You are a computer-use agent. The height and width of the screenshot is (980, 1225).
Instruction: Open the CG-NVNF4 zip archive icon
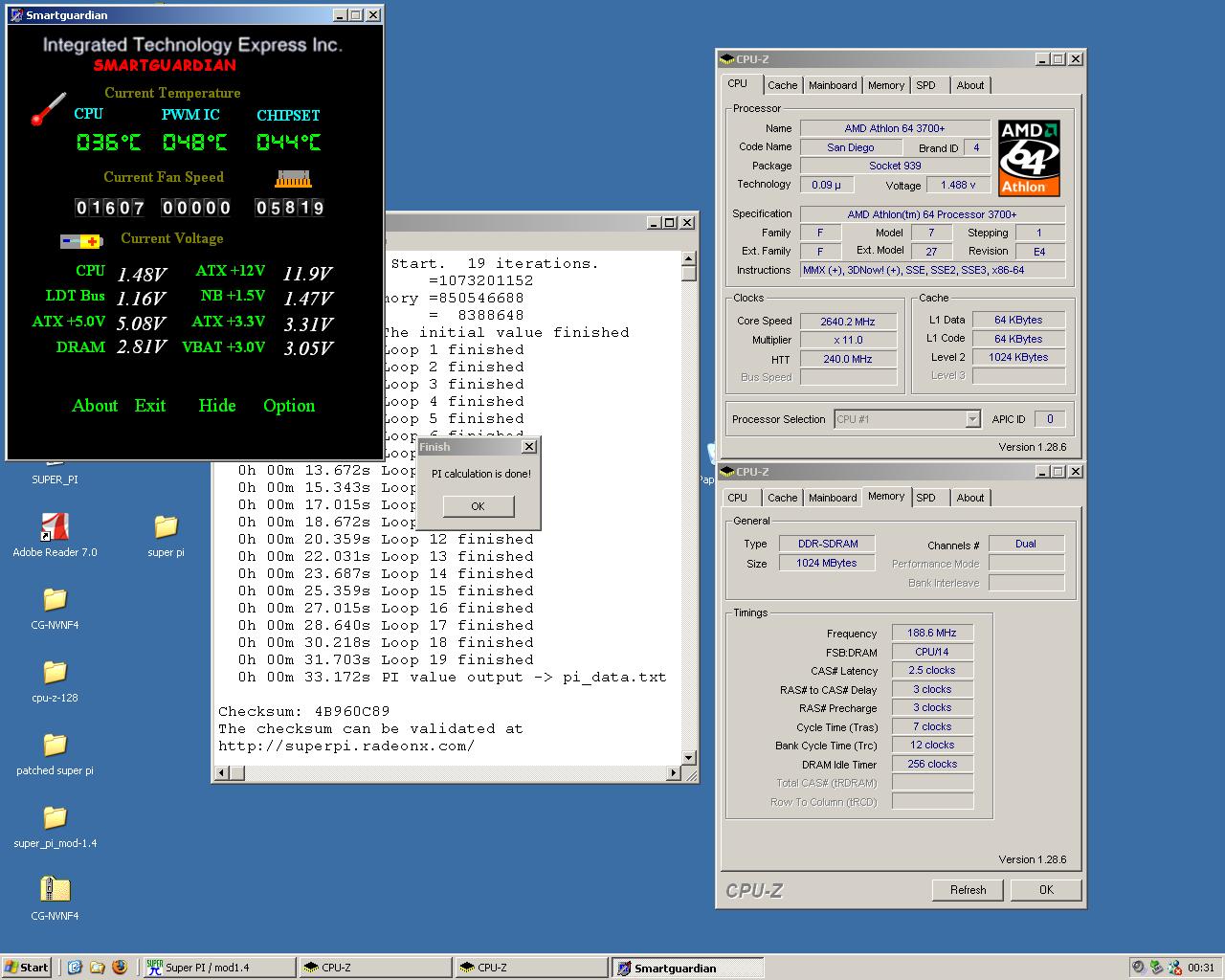55,890
